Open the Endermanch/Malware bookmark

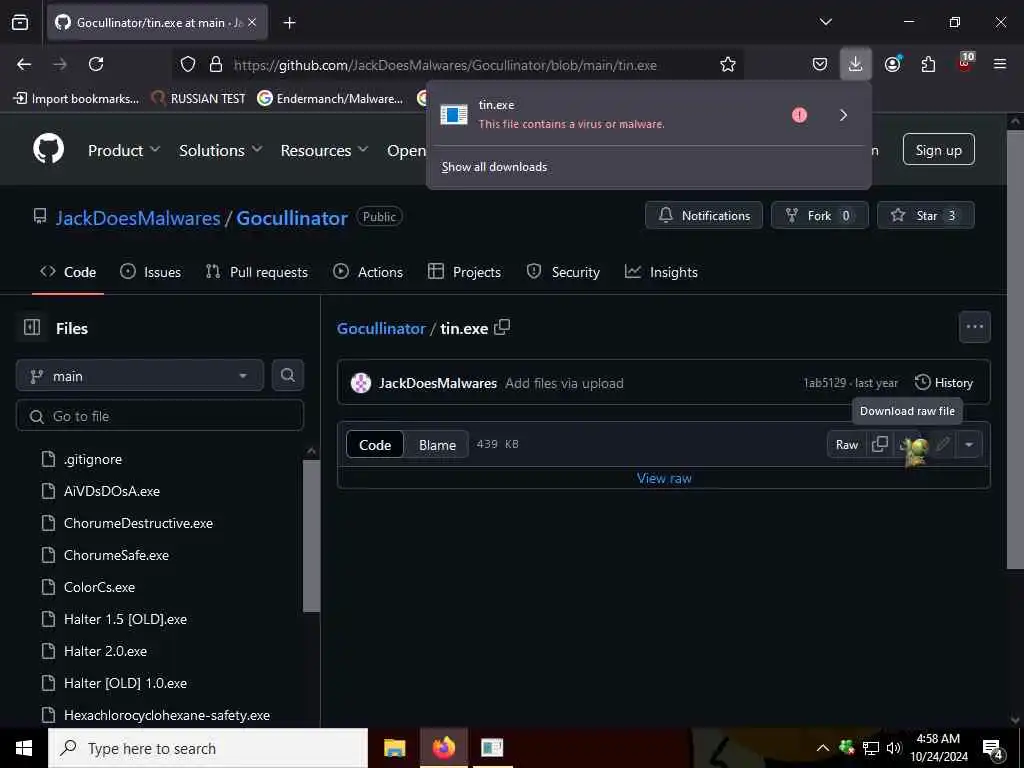coord(330,99)
